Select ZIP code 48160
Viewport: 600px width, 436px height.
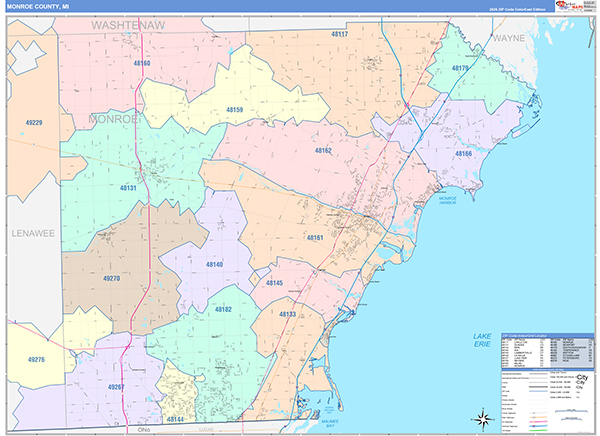tap(142, 63)
